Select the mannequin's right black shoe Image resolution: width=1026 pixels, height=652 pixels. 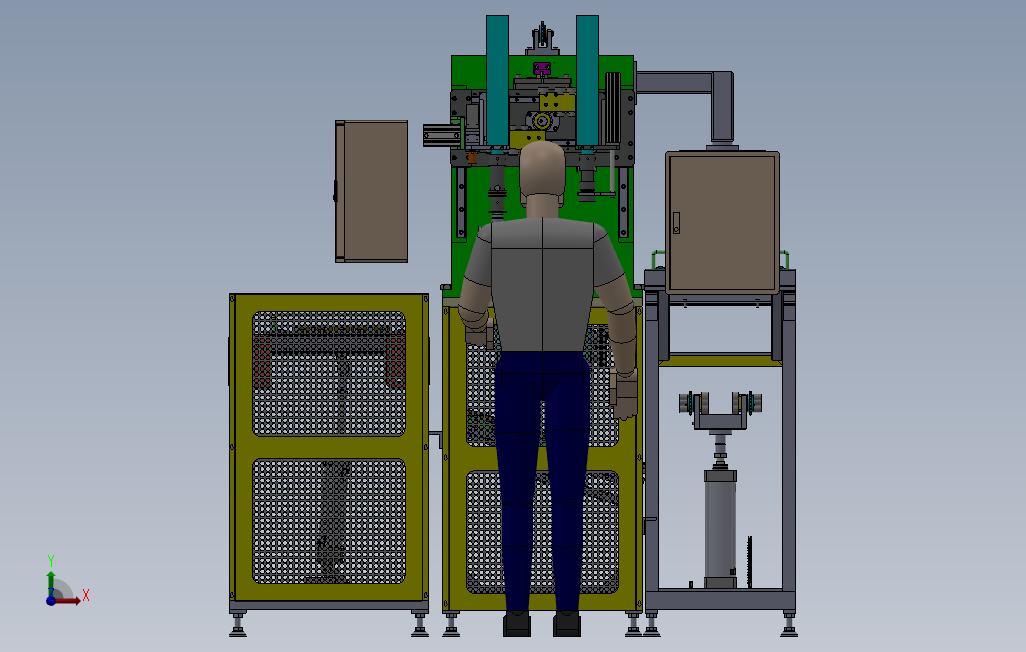[x=567, y=624]
